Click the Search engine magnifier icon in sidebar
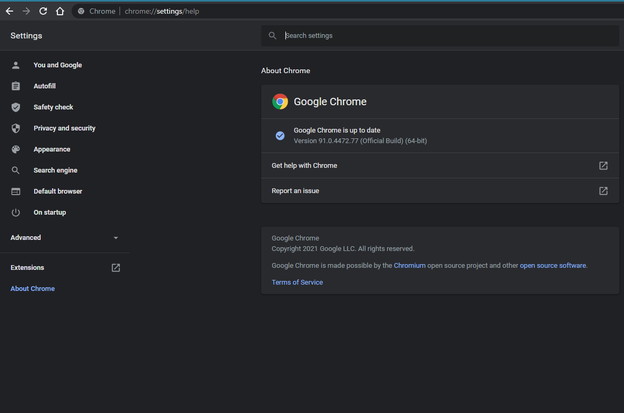 click(x=16, y=170)
